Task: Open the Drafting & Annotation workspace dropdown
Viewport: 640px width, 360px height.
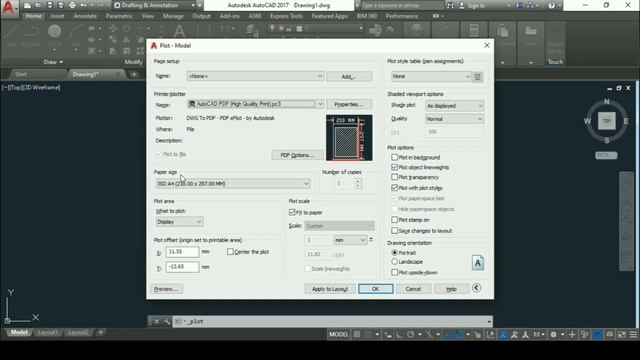Action: pos(155,5)
